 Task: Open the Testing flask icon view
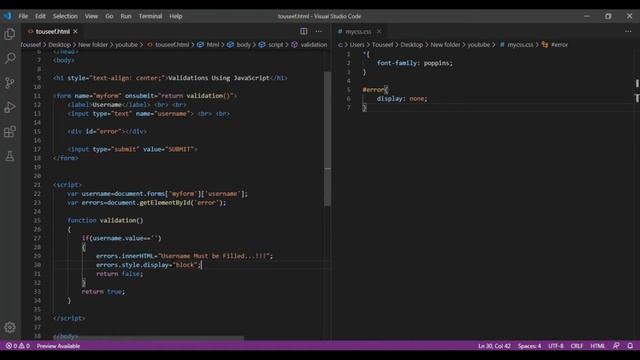(10, 156)
